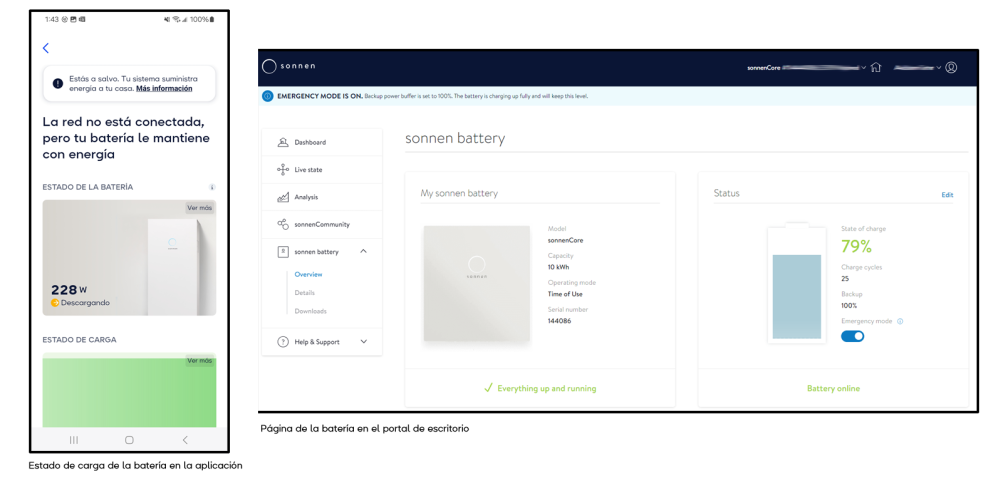Click the 'Battery online' status text
The width and height of the screenshot is (1008, 481).
833,388
